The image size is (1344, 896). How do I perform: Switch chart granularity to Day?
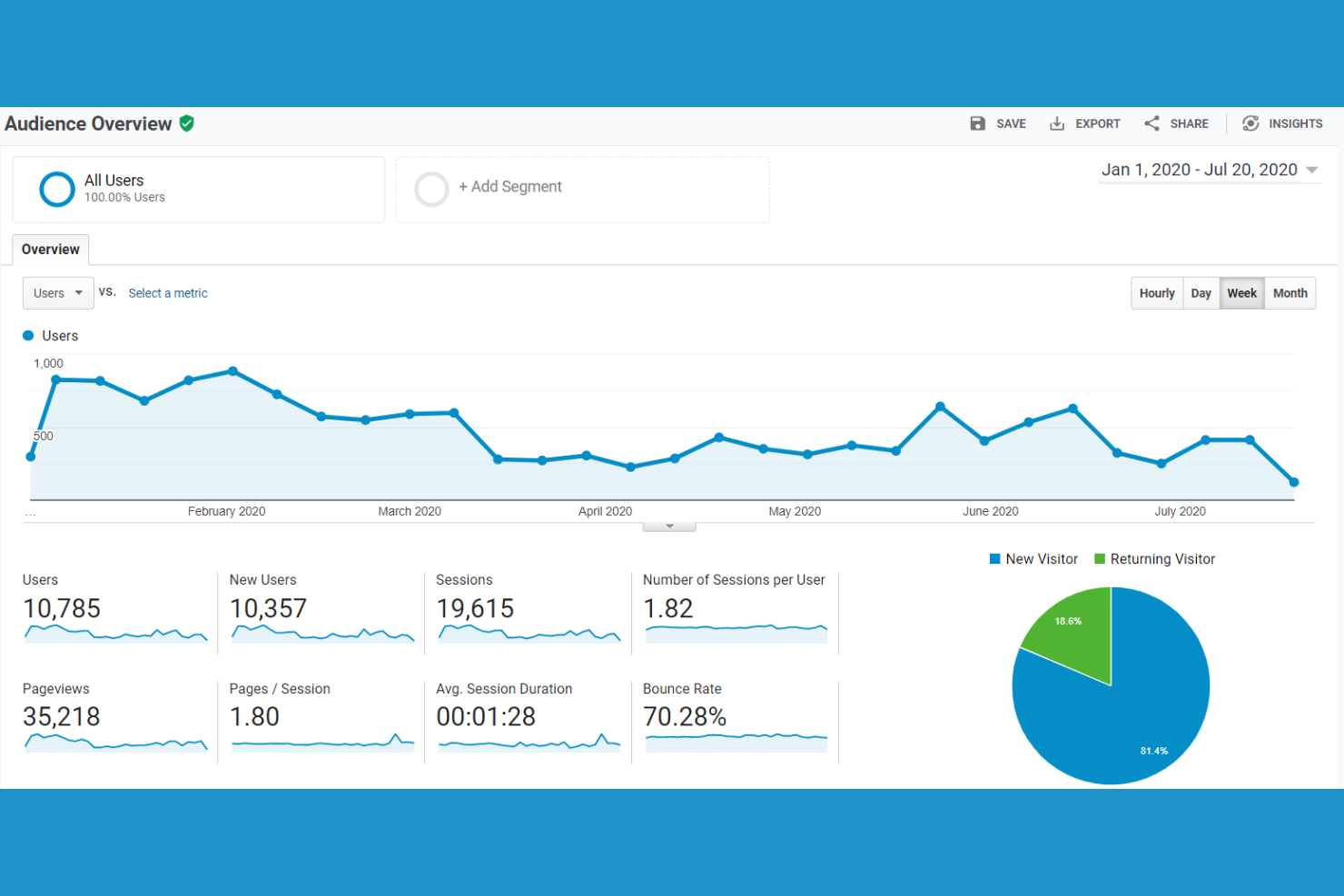tap(1201, 292)
